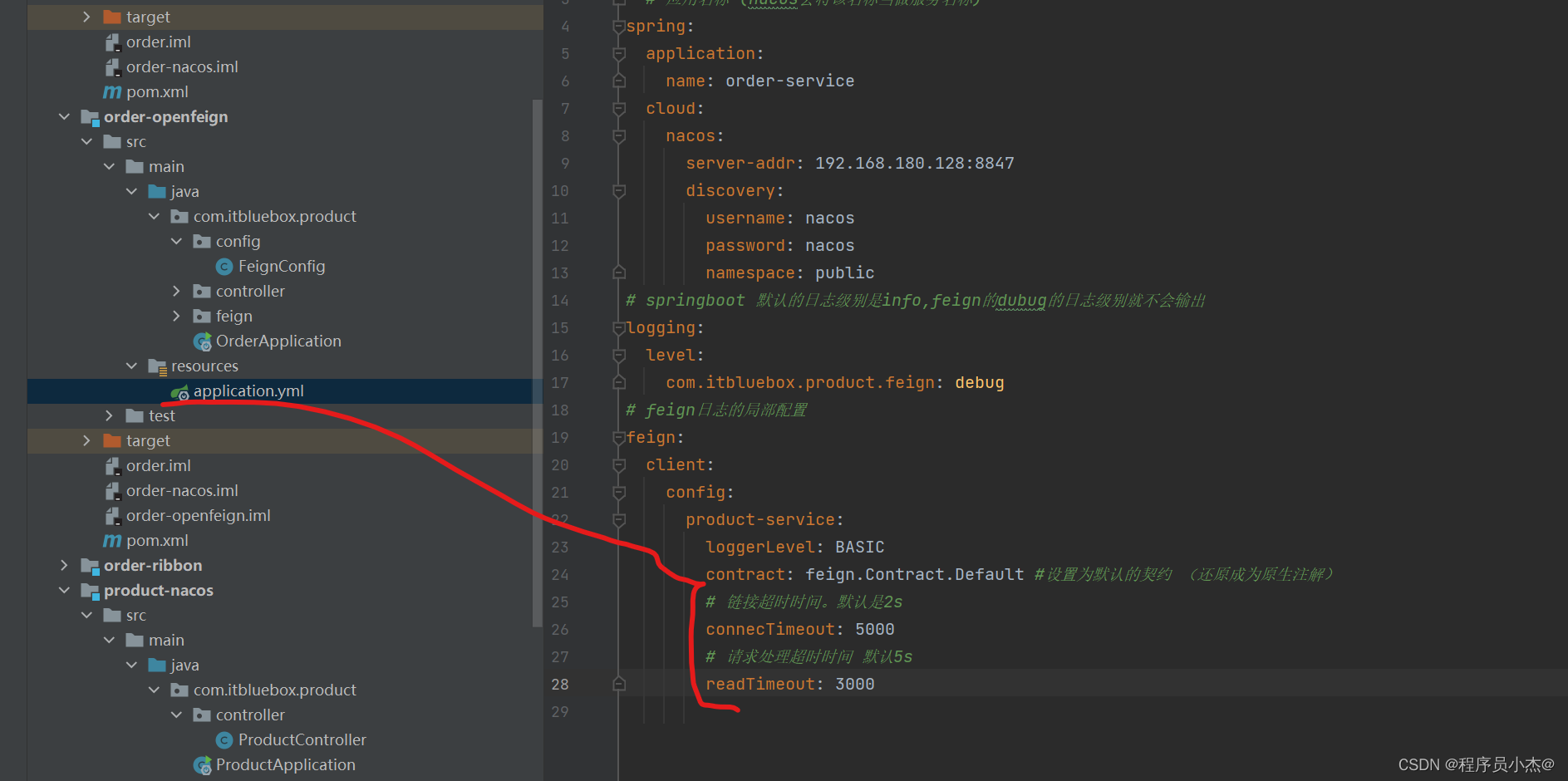Click the product-nacos module folder icon

click(x=90, y=591)
